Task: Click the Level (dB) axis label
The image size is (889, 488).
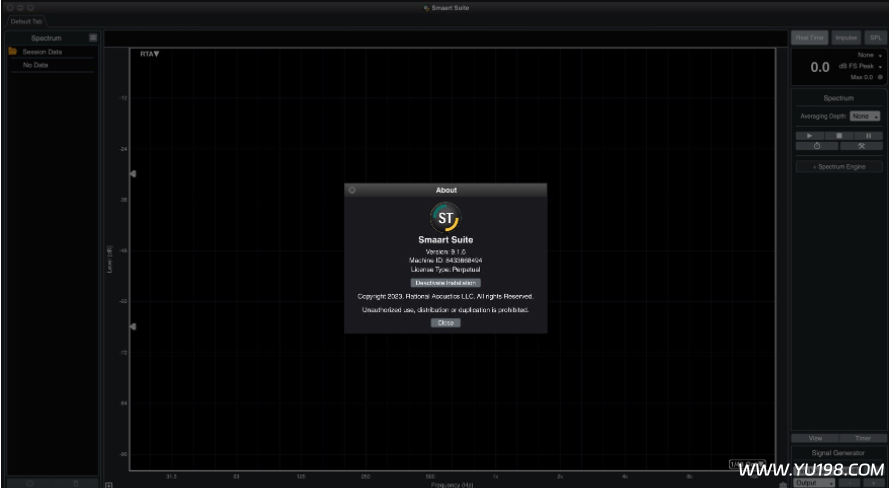Action: (110, 259)
